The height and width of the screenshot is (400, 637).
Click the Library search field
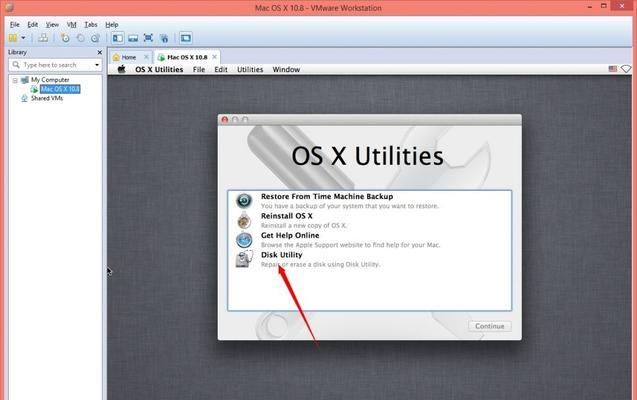[x=55, y=65]
